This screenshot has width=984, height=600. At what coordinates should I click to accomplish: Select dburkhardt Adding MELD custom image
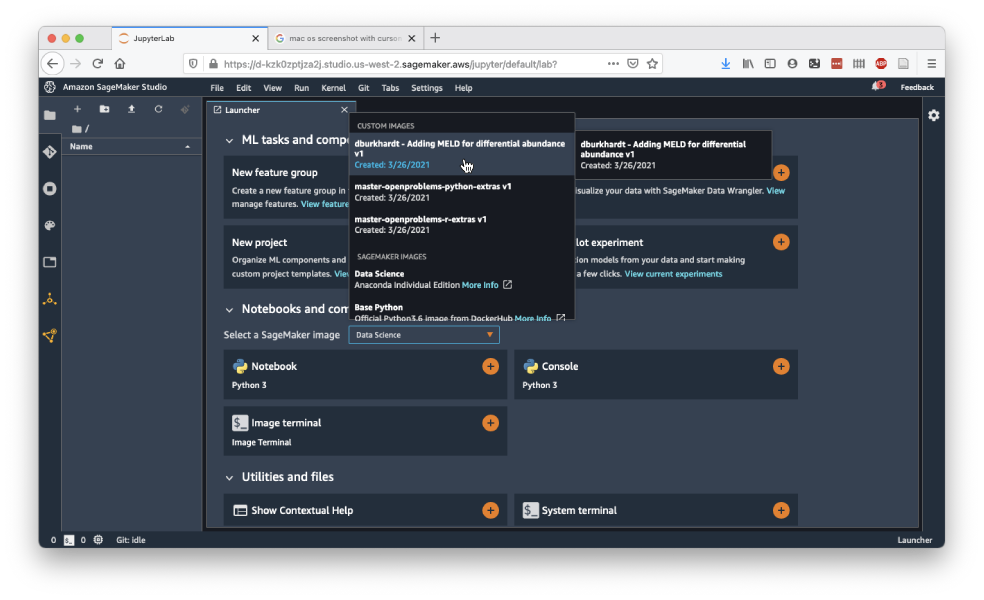coord(462,154)
